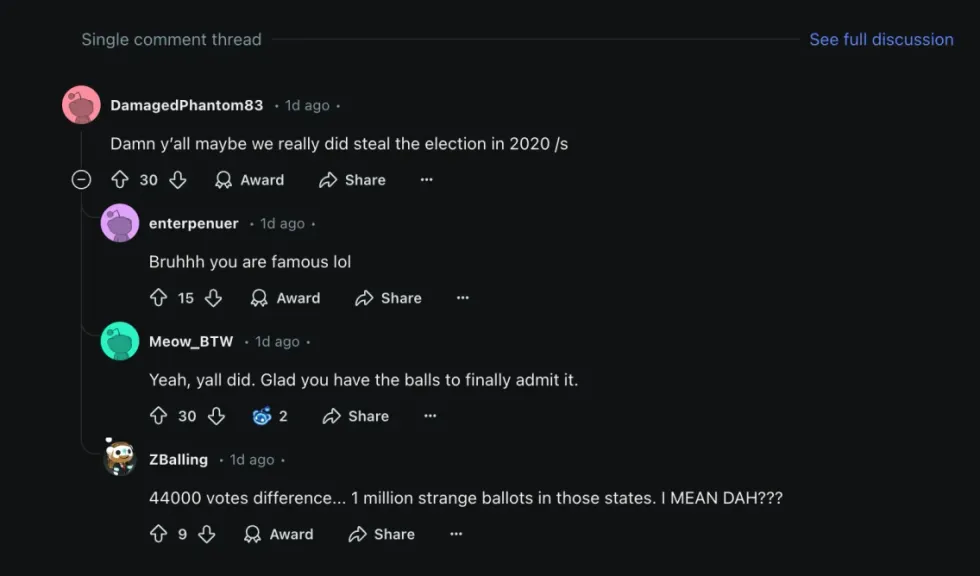Open more options on DamagedPhantom83's comment
Image resolution: width=980 pixels, height=576 pixels.
[427, 180]
